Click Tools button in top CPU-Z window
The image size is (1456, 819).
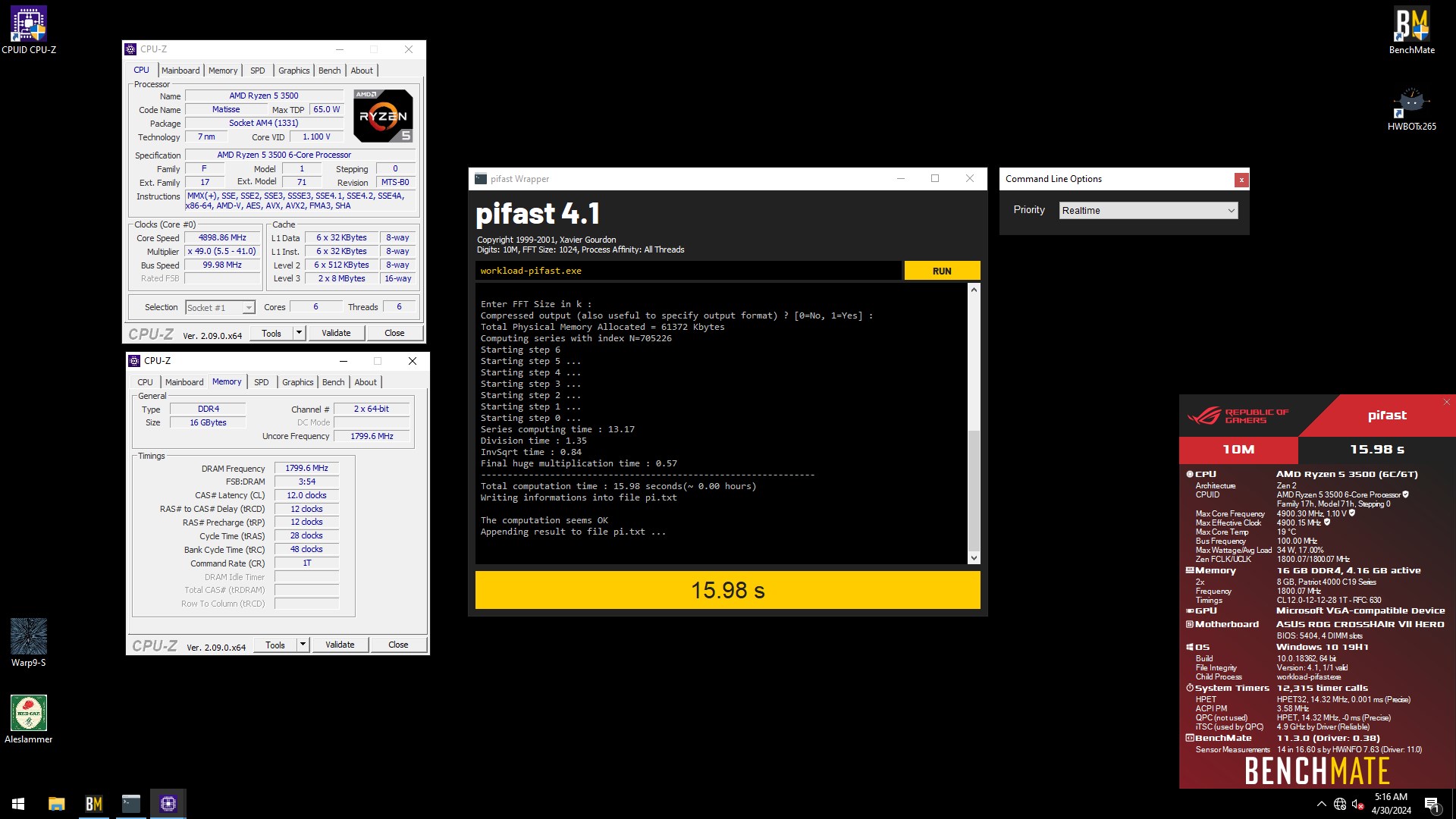pos(271,333)
